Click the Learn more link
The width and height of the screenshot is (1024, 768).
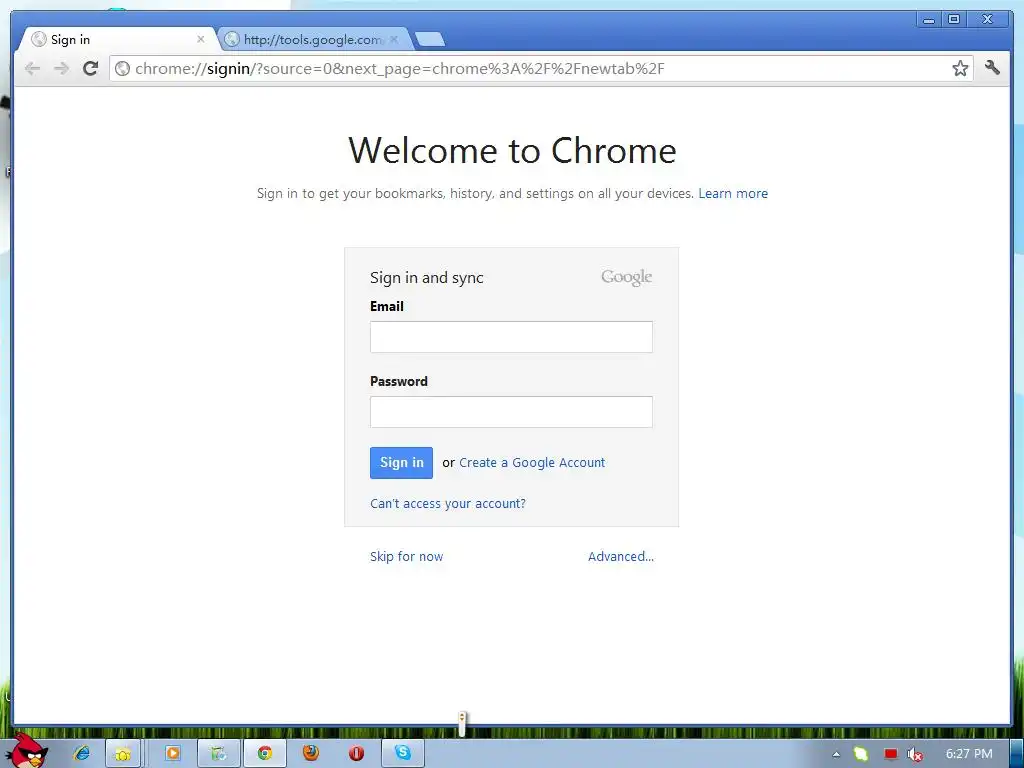[733, 193]
